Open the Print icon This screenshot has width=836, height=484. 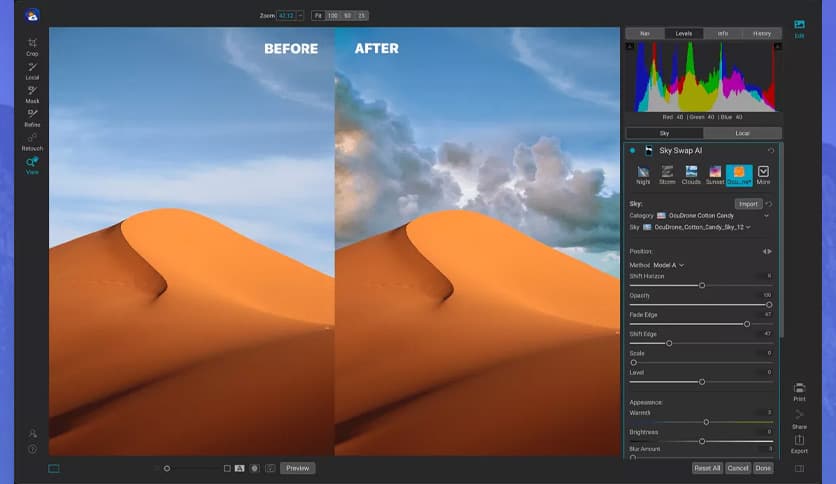[799, 390]
